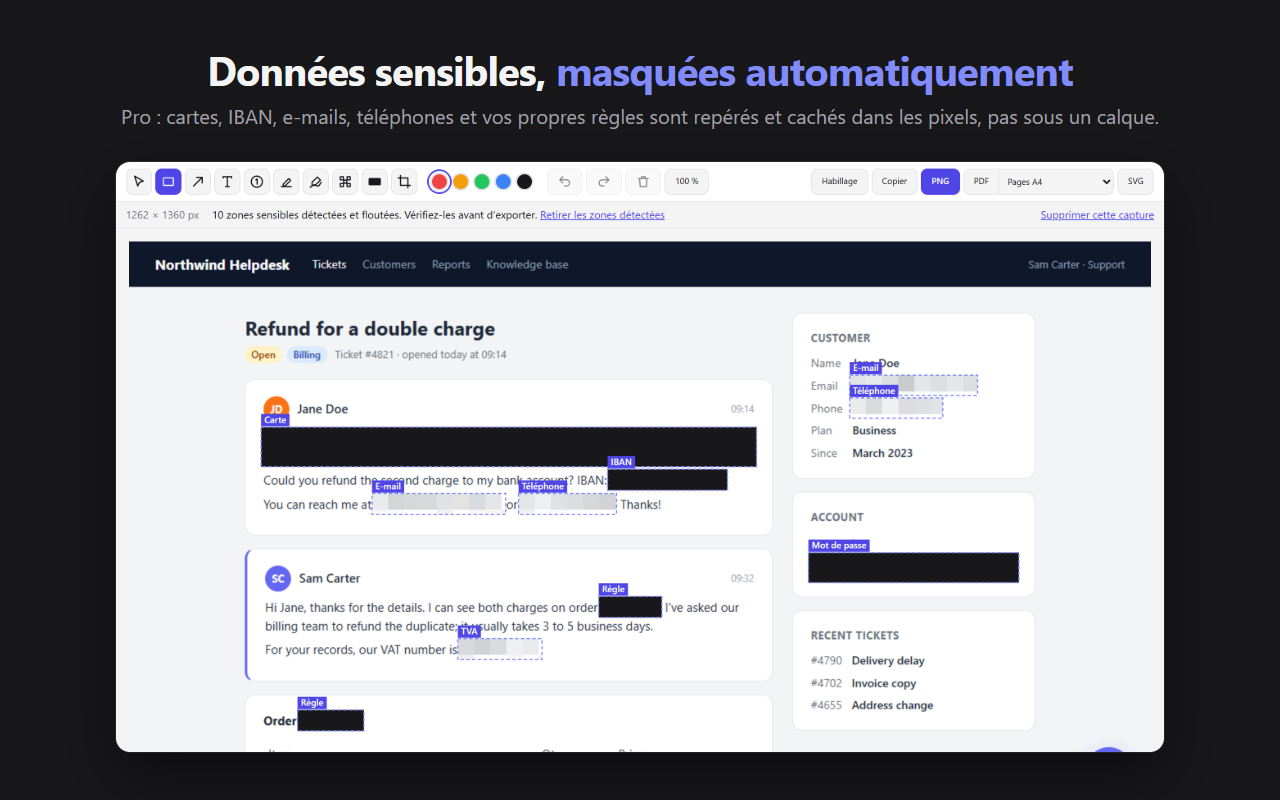Export as PDF
Image resolution: width=1280 pixels, height=800 pixels.
pyautogui.click(x=981, y=182)
